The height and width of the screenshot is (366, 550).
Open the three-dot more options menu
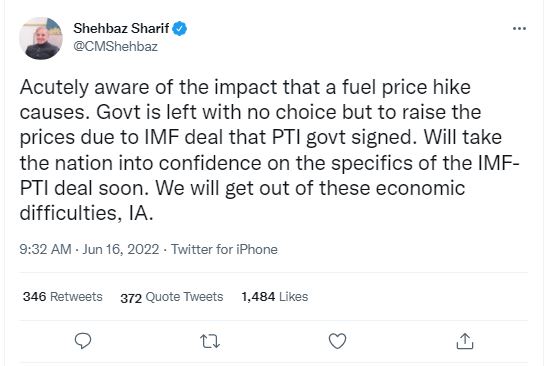(519, 28)
